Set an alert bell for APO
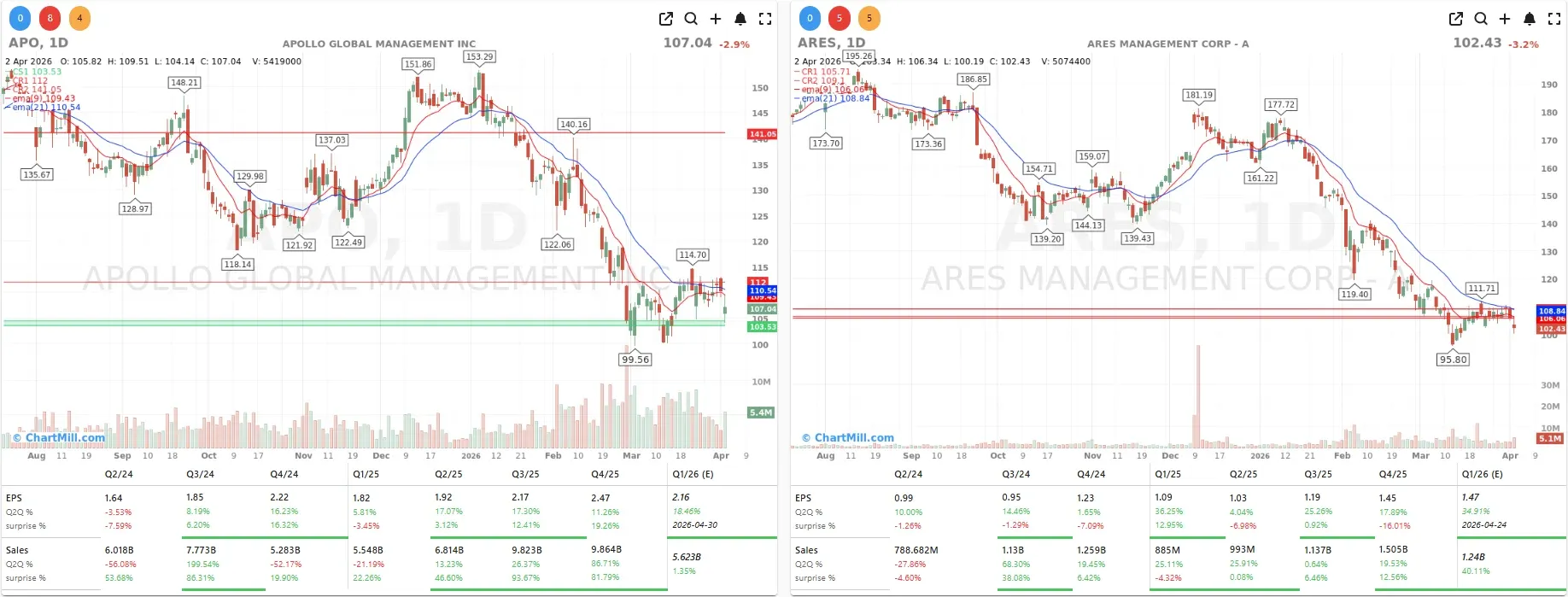 (x=740, y=19)
